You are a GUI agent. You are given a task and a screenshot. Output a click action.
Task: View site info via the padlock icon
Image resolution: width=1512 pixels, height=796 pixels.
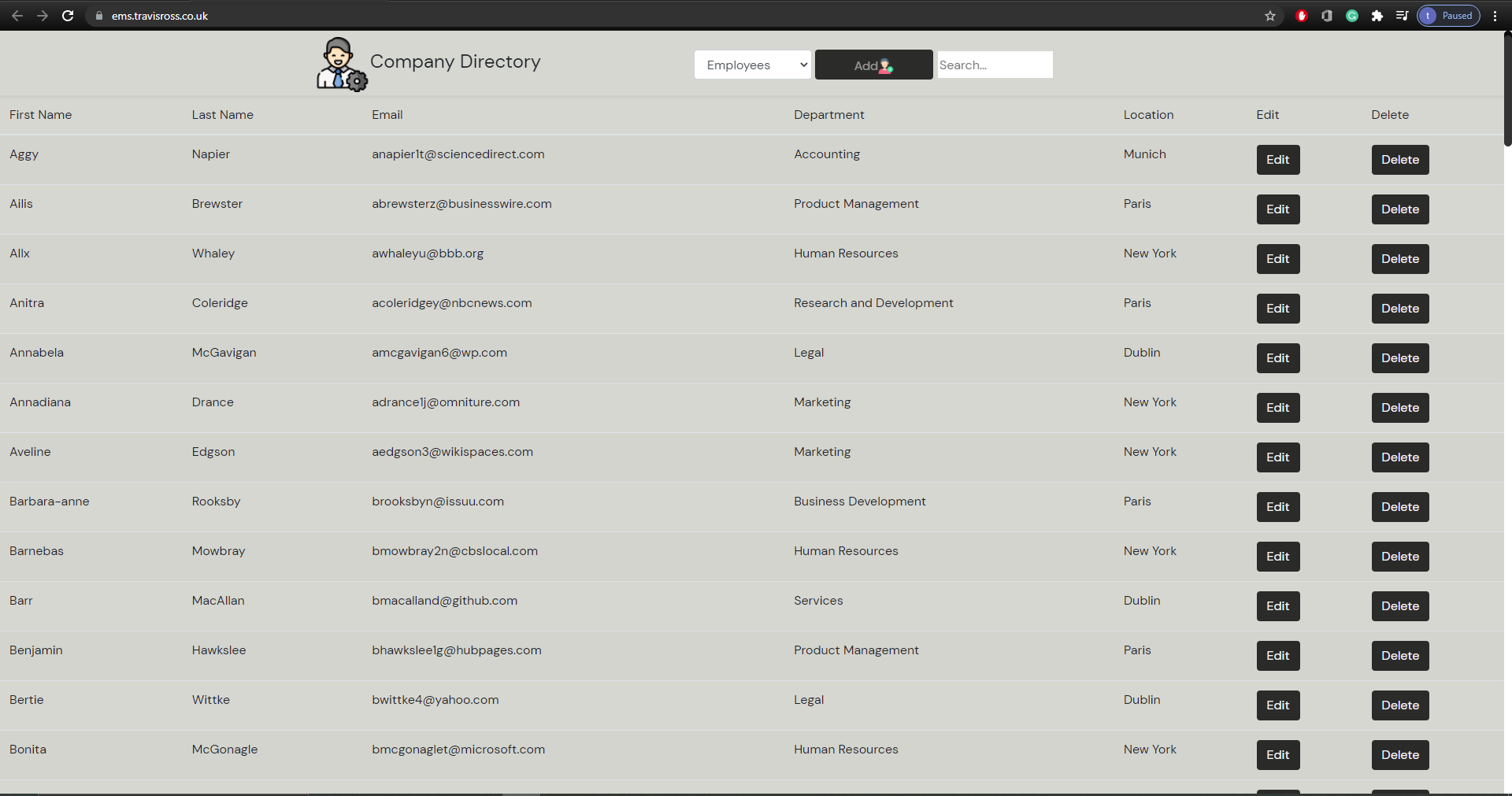(x=99, y=16)
